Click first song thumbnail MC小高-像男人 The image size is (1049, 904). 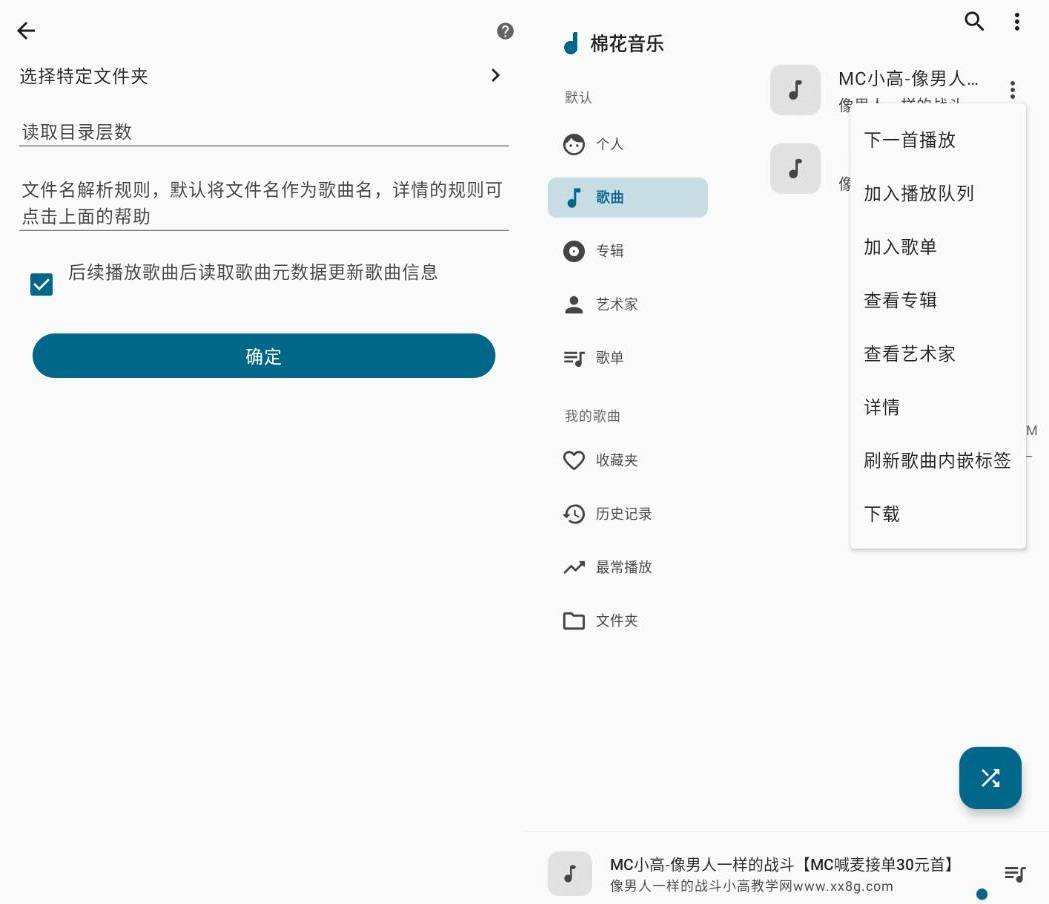[795, 90]
